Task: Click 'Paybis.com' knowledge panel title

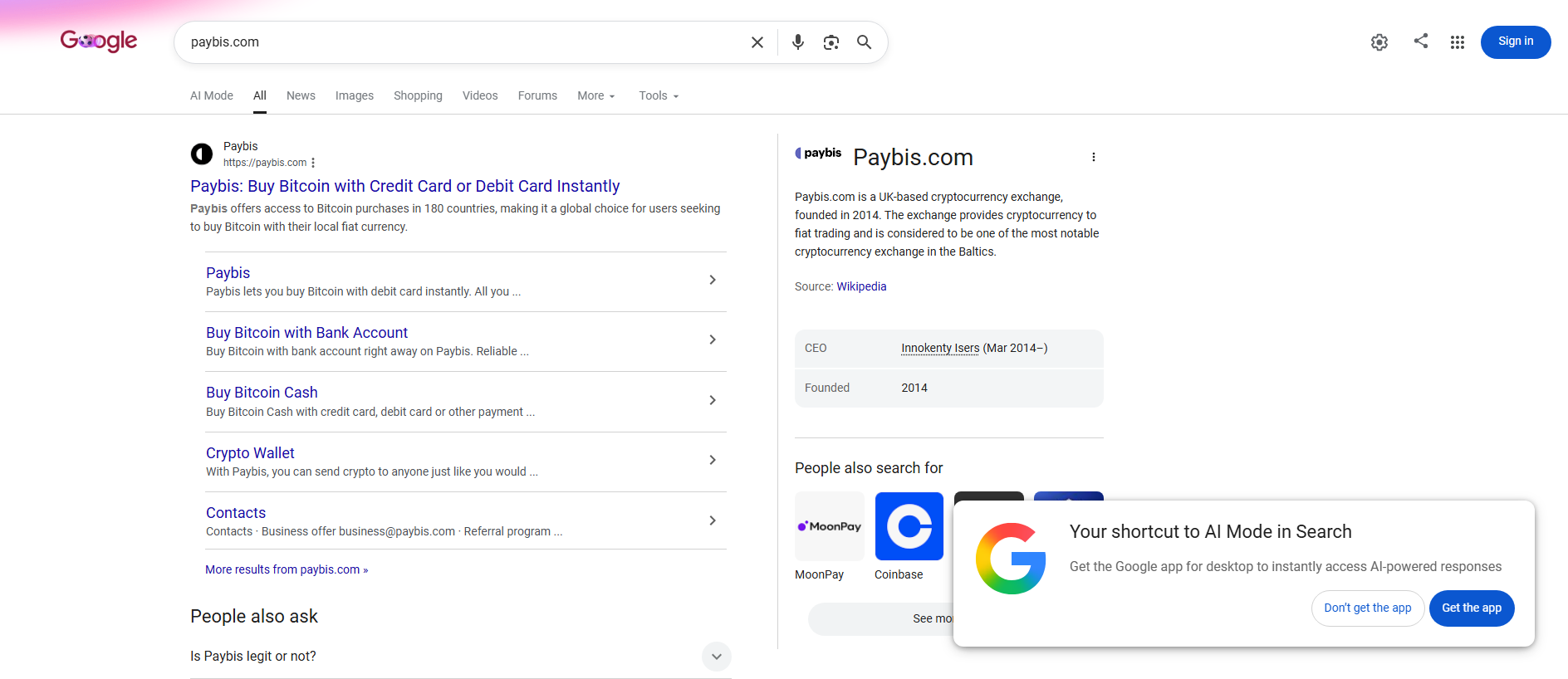Action: [x=913, y=157]
